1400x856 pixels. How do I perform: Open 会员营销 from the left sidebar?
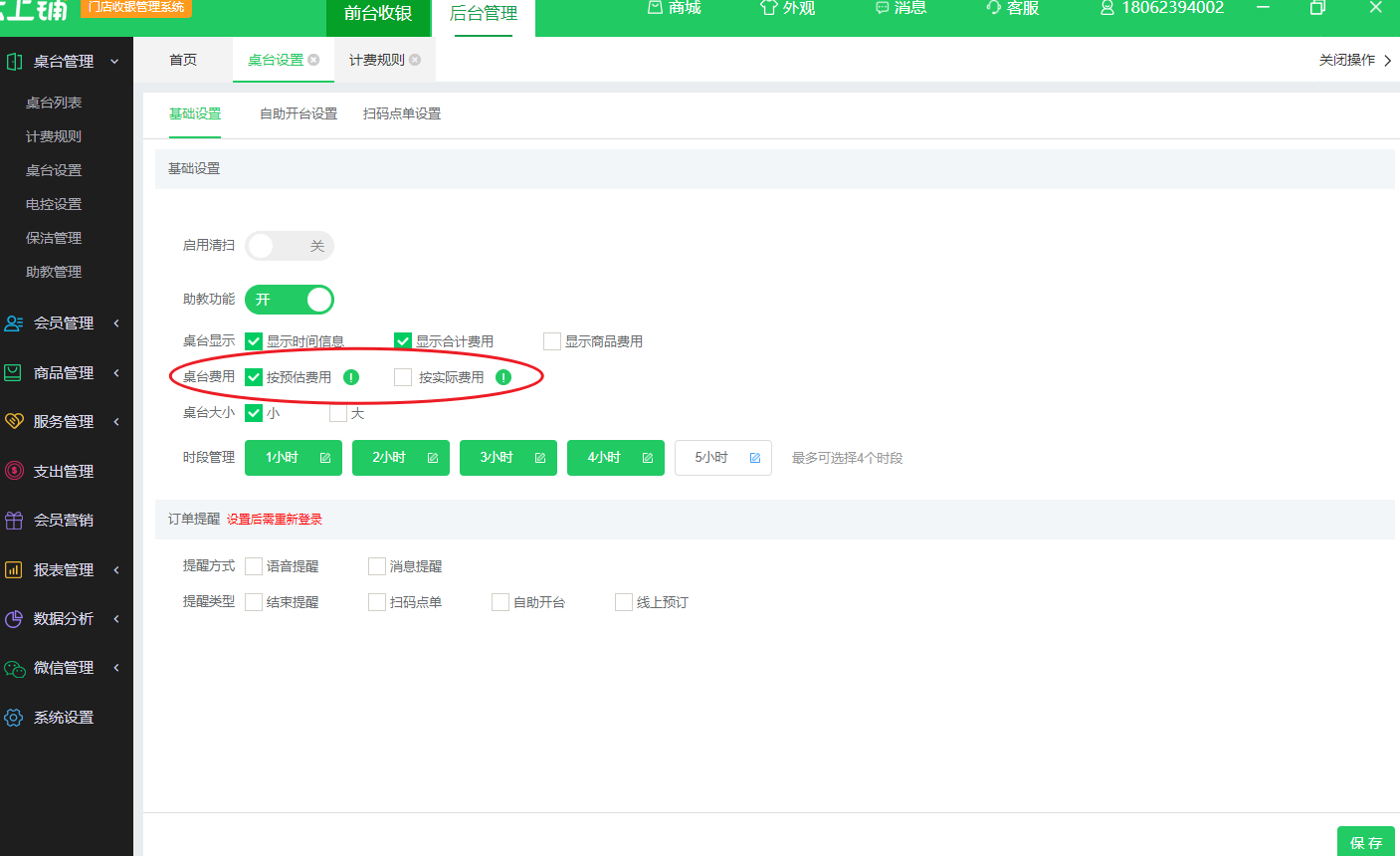65,520
